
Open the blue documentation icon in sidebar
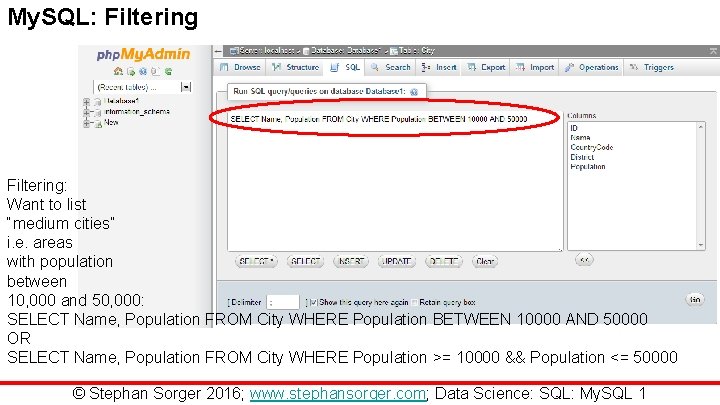coord(143,71)
